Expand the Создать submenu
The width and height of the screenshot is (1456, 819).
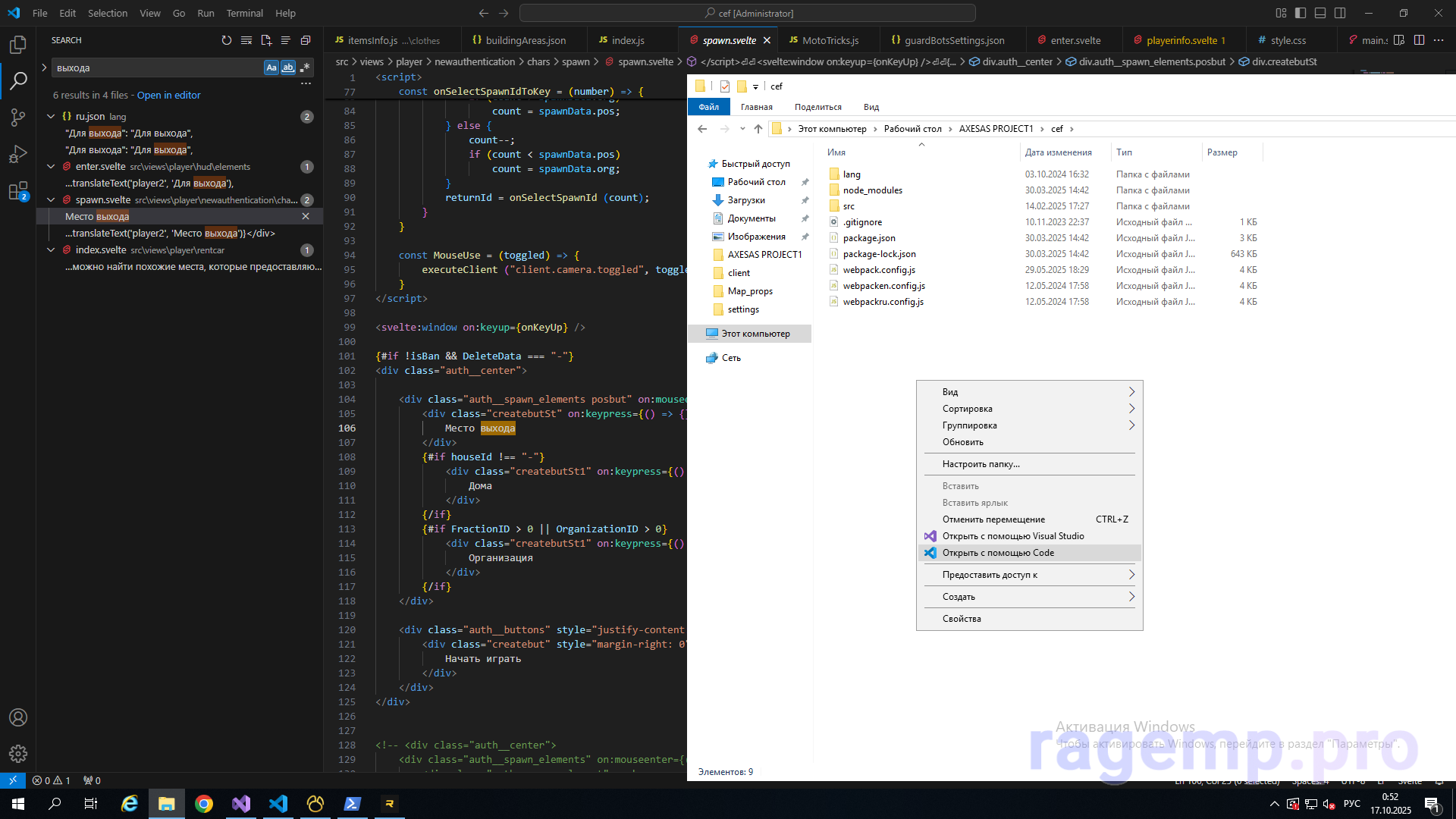click(1029, 597)
